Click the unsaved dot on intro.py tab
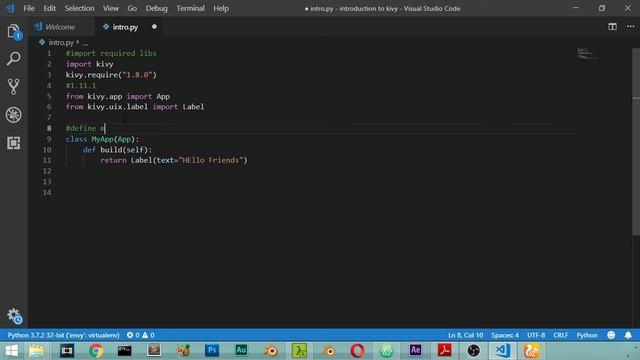The image size is (640, 360). 154,27
